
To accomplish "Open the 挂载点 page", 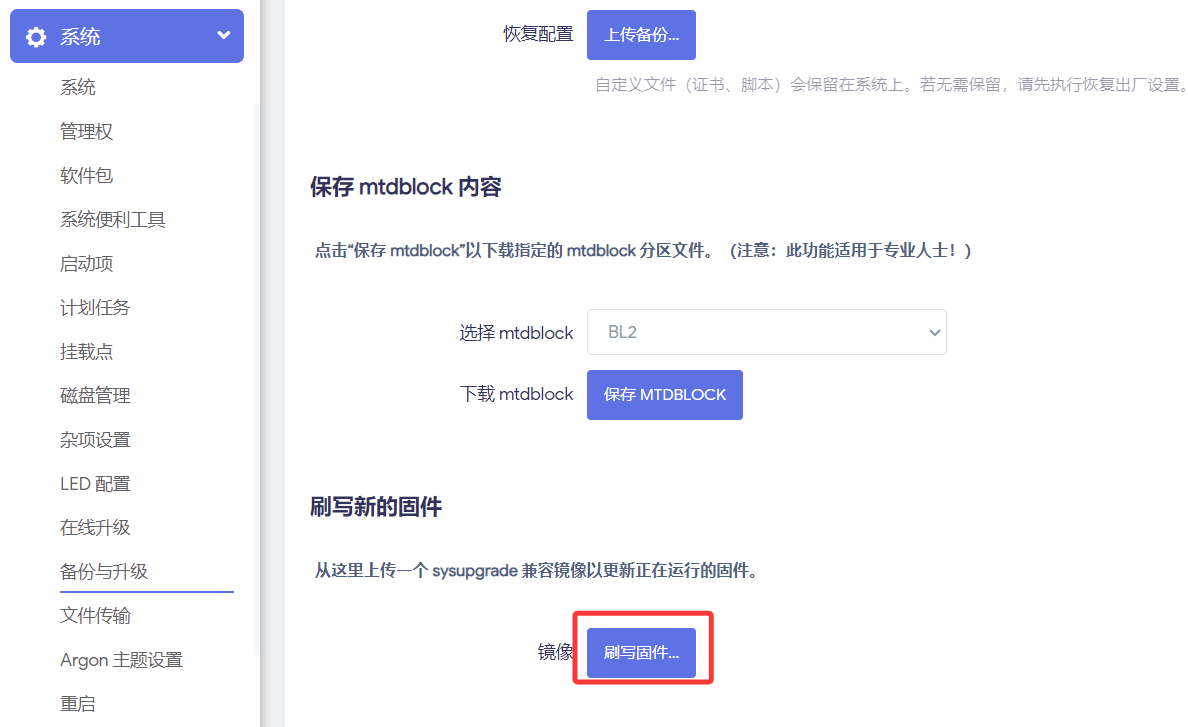I will coord(86,352).
